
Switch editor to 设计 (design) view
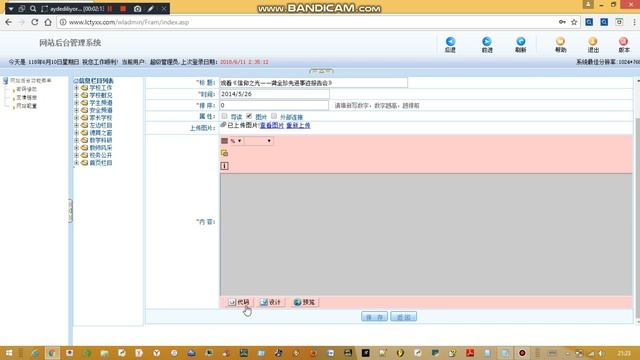click(271, 302)
